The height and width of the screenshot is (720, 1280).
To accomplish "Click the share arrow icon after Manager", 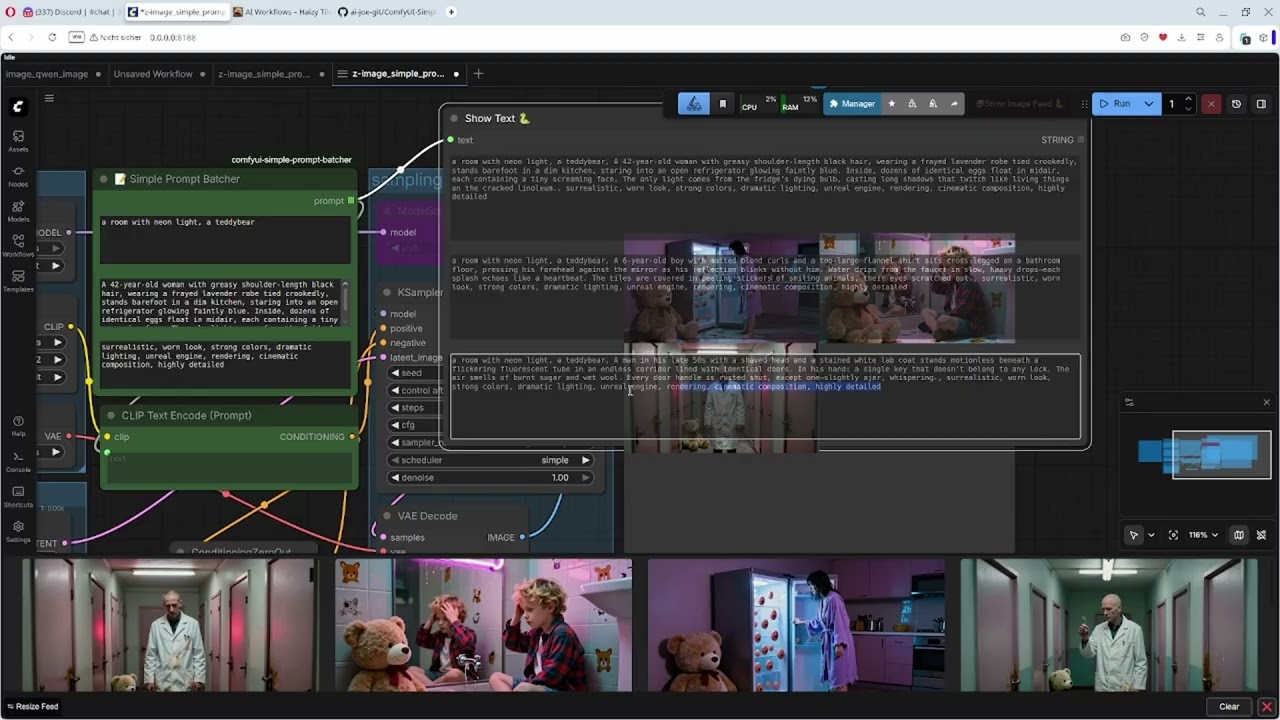I will pyautogui.click(x=954, y=104).
